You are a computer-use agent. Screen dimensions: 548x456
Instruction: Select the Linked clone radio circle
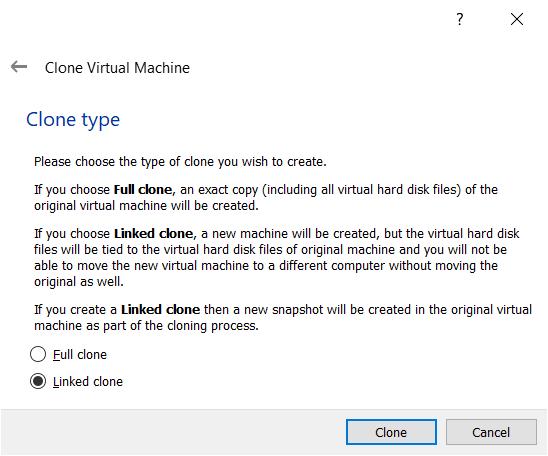pyautogui.click(x=38, y=381)
